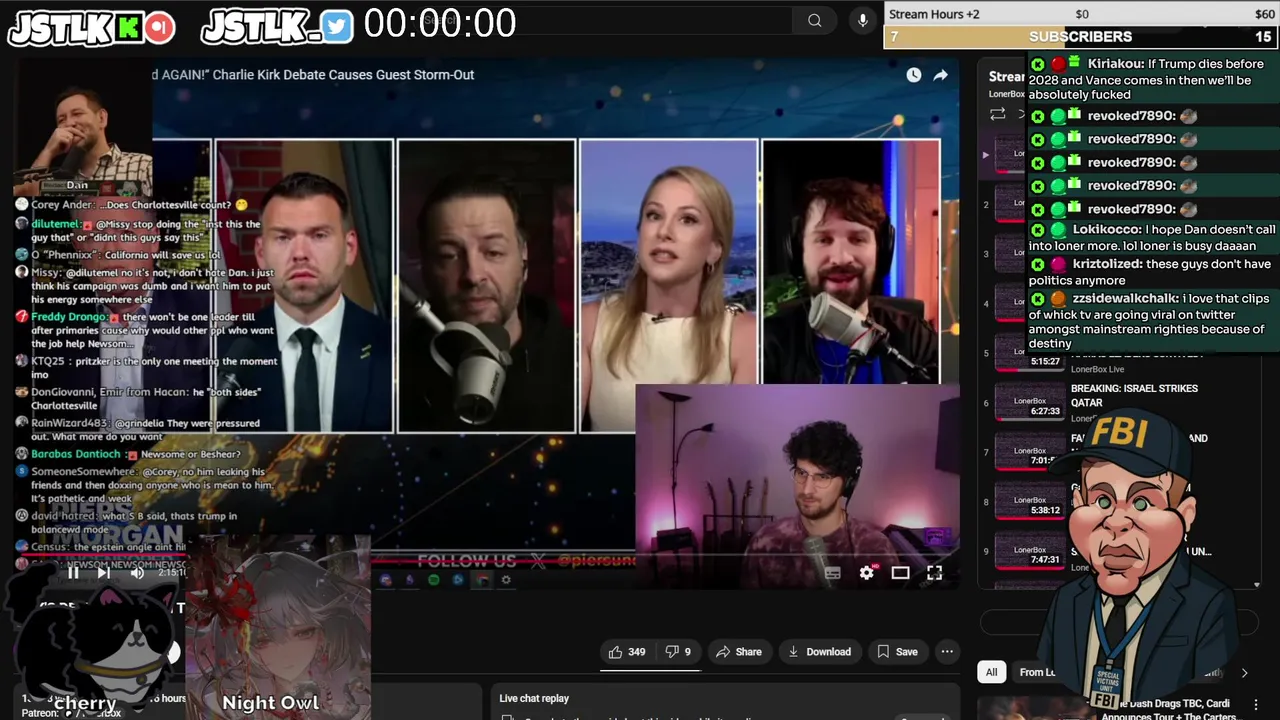Click kriztolized's chat message about politics
1280x720 pixels.
[1153, 272]
